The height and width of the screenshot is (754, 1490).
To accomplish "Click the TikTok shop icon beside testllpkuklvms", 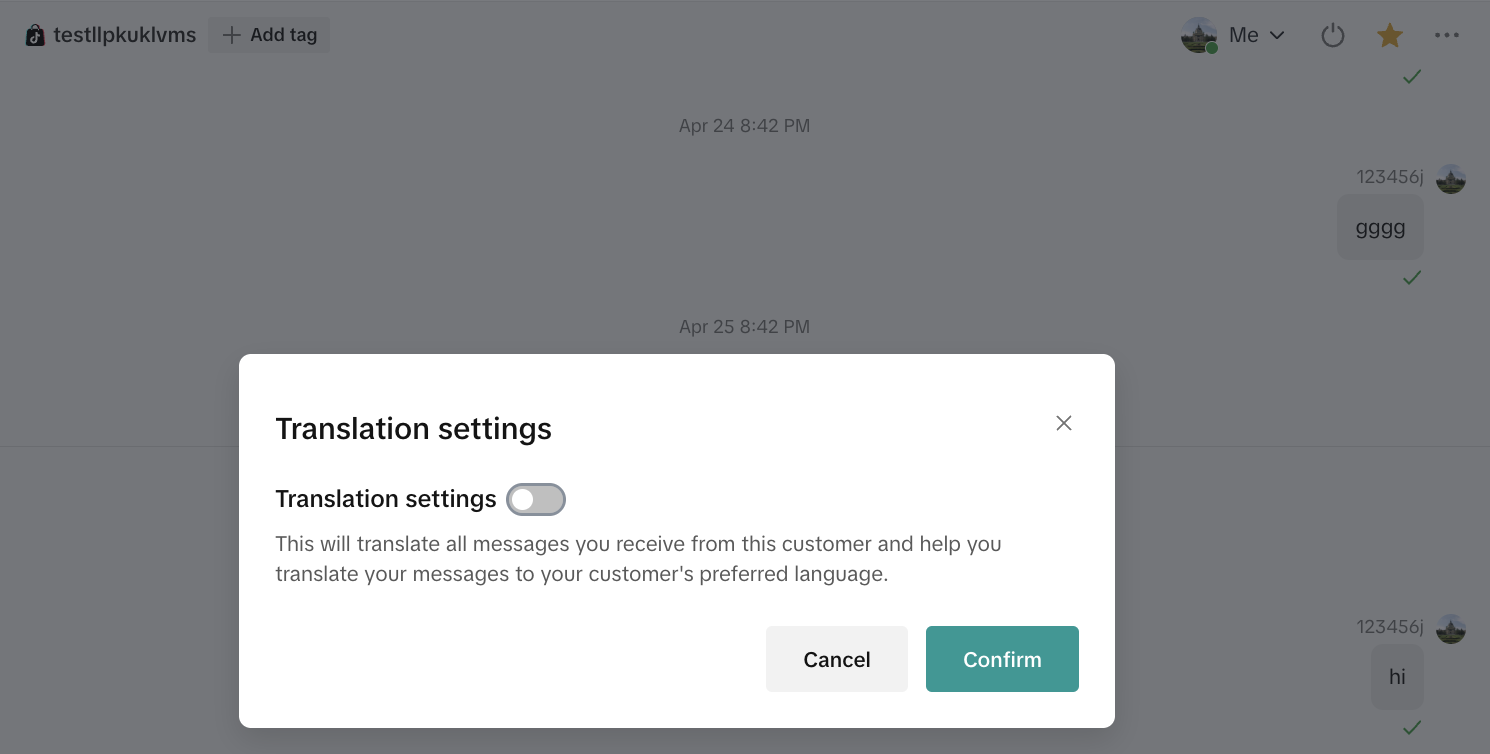I will point(35,35).
